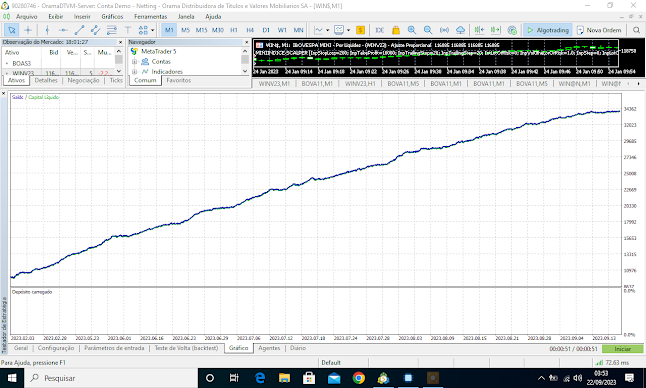Select the BOAS3 symbol row
The width and height of the screenshot is (646, 388).
58,63
